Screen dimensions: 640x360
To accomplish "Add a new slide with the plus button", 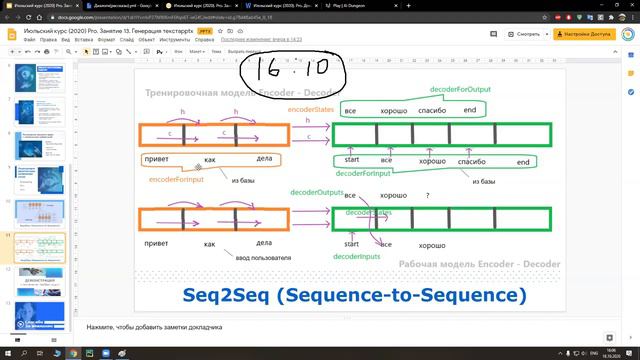I will [12, 52].
